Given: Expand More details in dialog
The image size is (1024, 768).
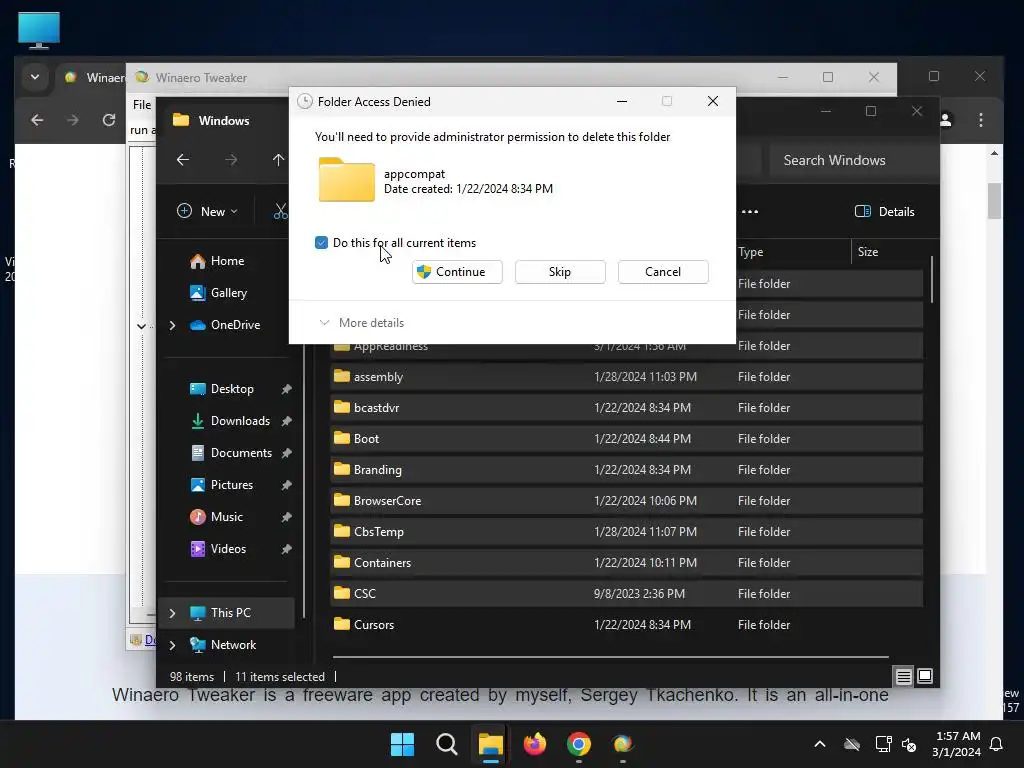Looking at the screenshot, I should click(362, 323).
